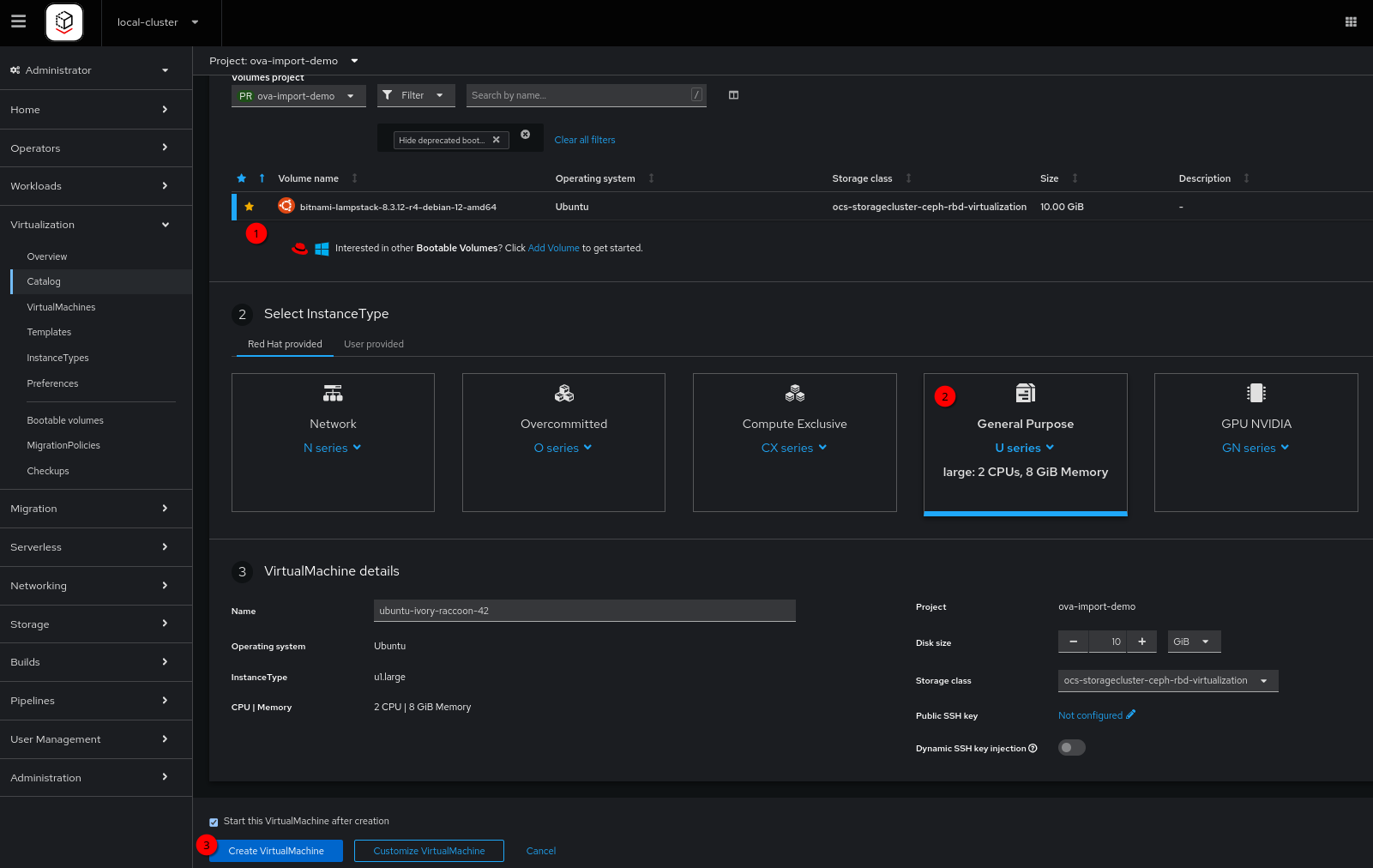Decrease the disk size with minus
Image resolution: width=1373 pixels, height=868 pixels.
(1073, 642)
